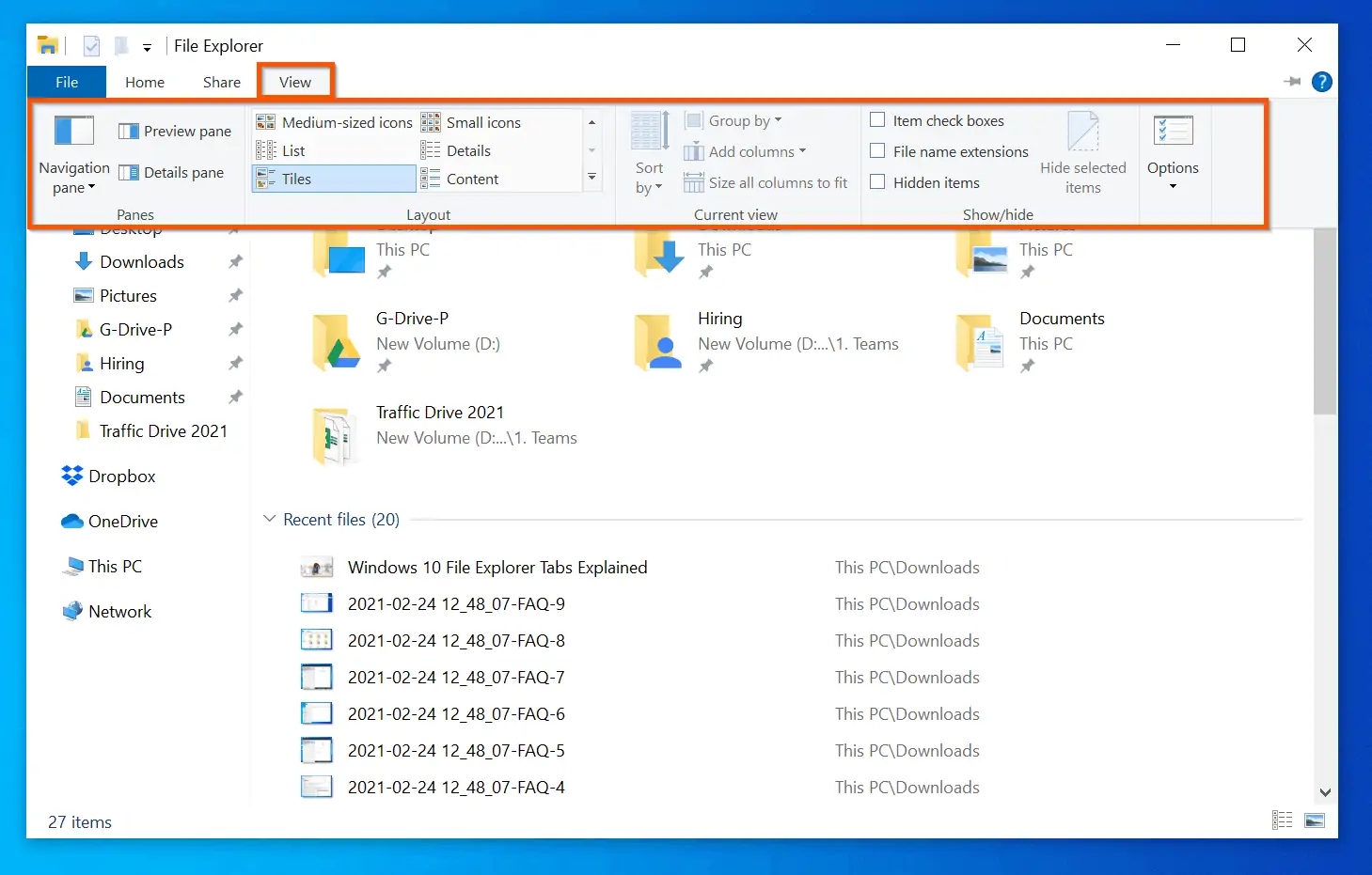Open Network in the navigation pane
1372x875 pixels.
pyautogui.click(x=119, y=611)
